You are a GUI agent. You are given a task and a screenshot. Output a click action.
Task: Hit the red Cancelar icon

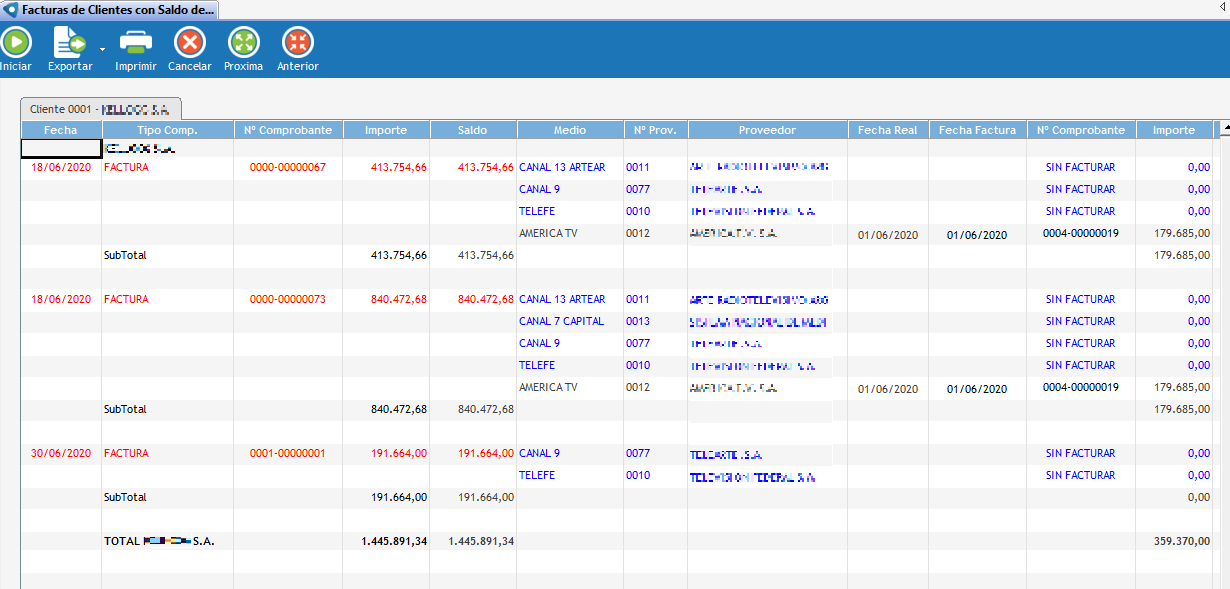(189, 42)
